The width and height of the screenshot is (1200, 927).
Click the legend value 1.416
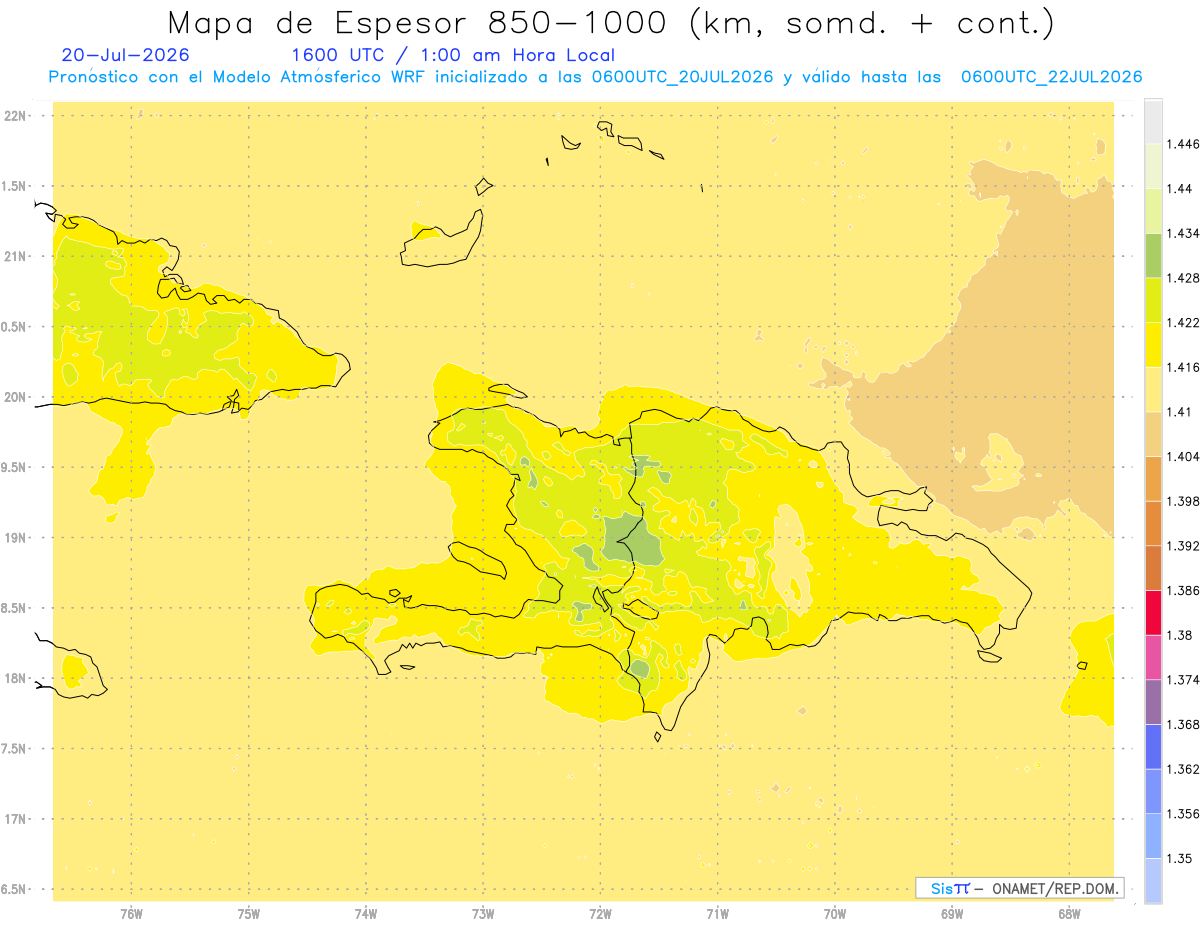(x=1183, y=367)
